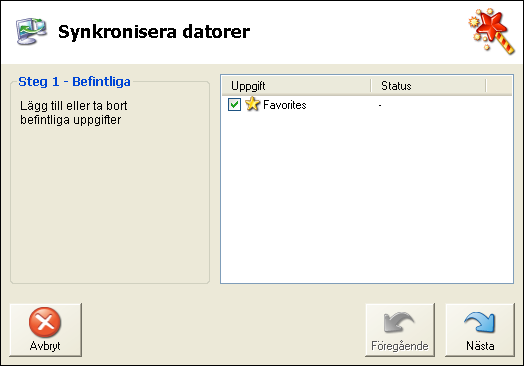The image size is (524, 366).
Task: Click the magic wand wizard icon
Action: click(x=491, y=31)
